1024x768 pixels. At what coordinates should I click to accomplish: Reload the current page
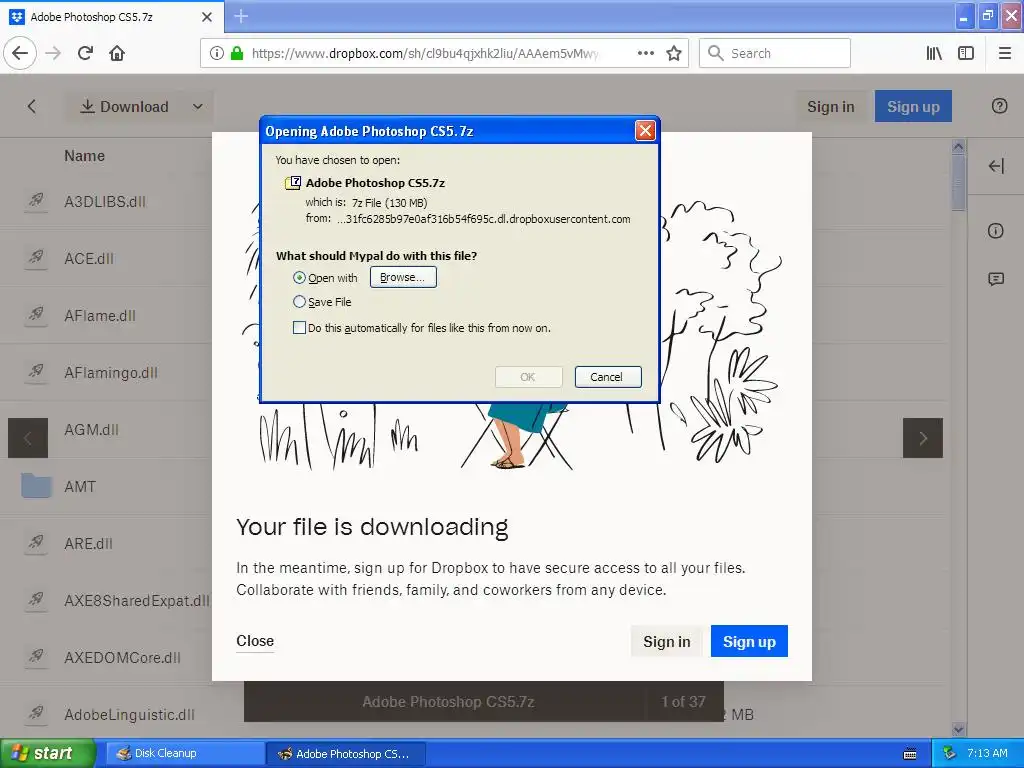click(85, 53)
